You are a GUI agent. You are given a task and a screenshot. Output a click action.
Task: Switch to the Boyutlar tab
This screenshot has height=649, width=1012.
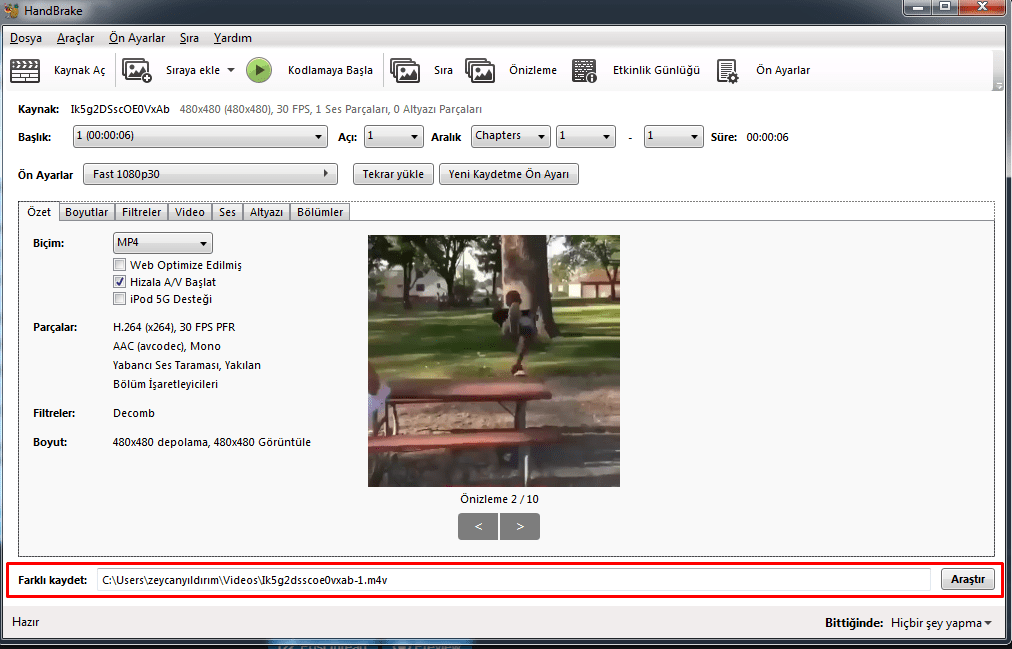[86, 212]
